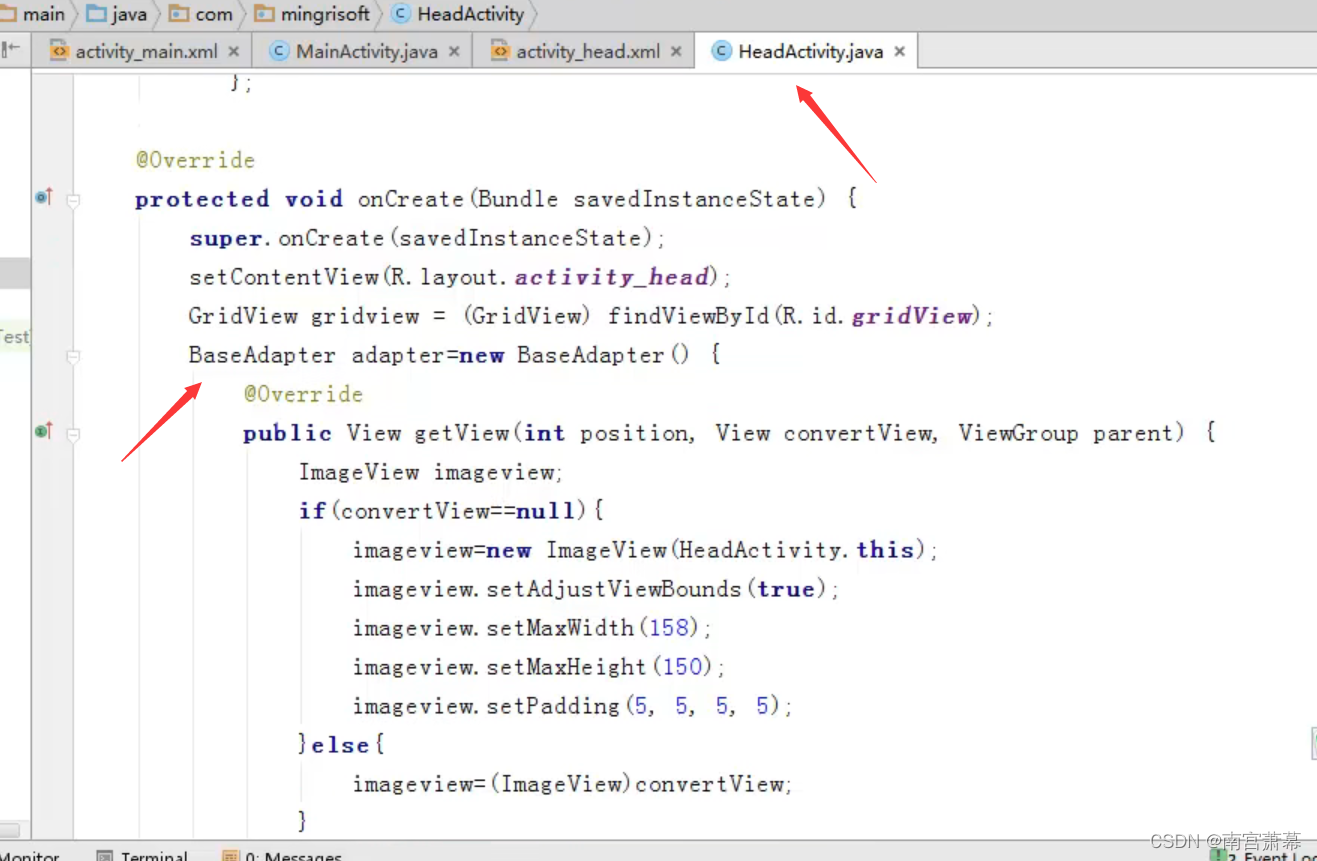Click the ImageView imageview declaration
The height and width of the screenshot is (861, 1317).
click(431, 472)
